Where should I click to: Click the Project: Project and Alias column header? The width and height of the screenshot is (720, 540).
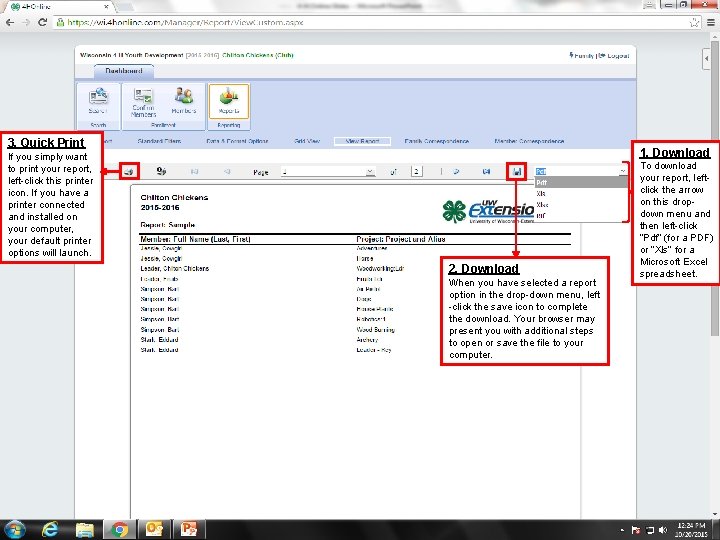tap(401, 239)
